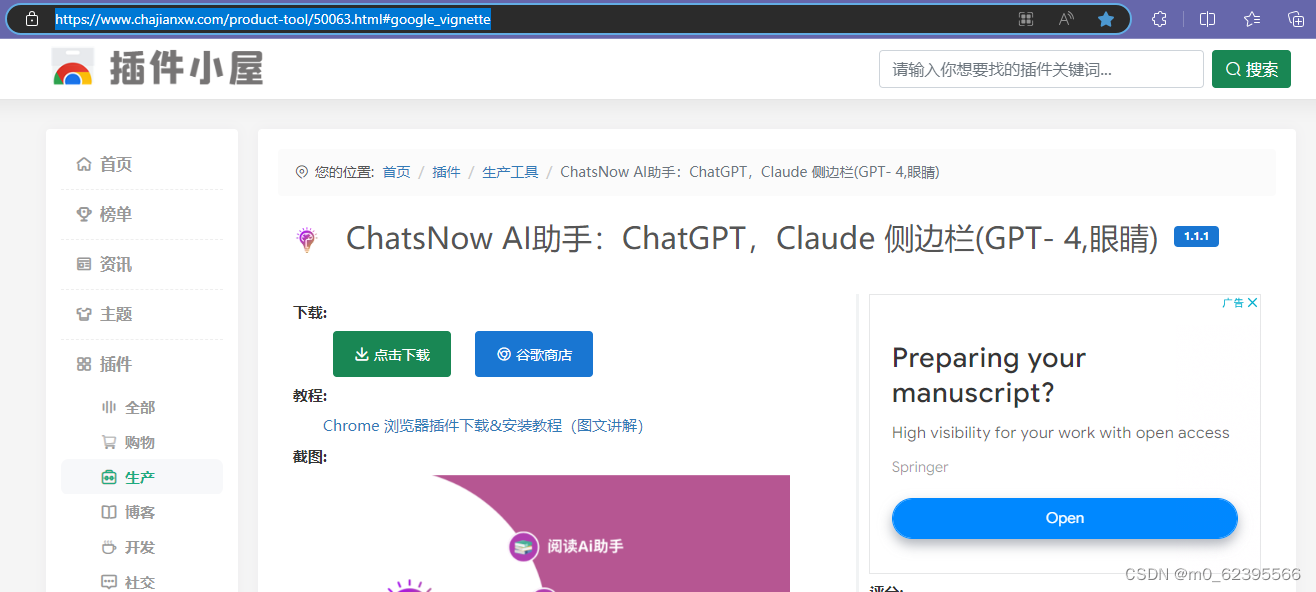1316x592 pixels.
Task: Click the lock icon in address bar
Action: (32, 19)
